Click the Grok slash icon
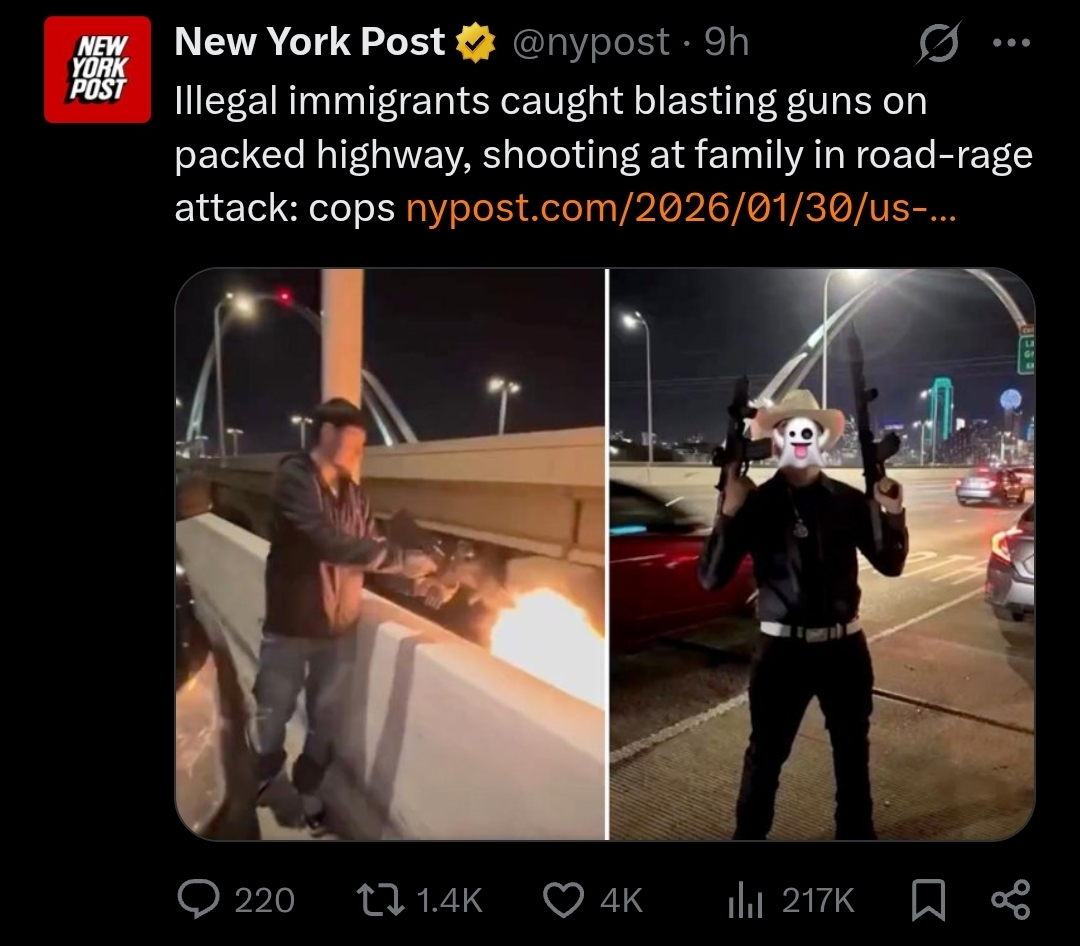This screenshot has width=1080, height=946. point(939,43)
